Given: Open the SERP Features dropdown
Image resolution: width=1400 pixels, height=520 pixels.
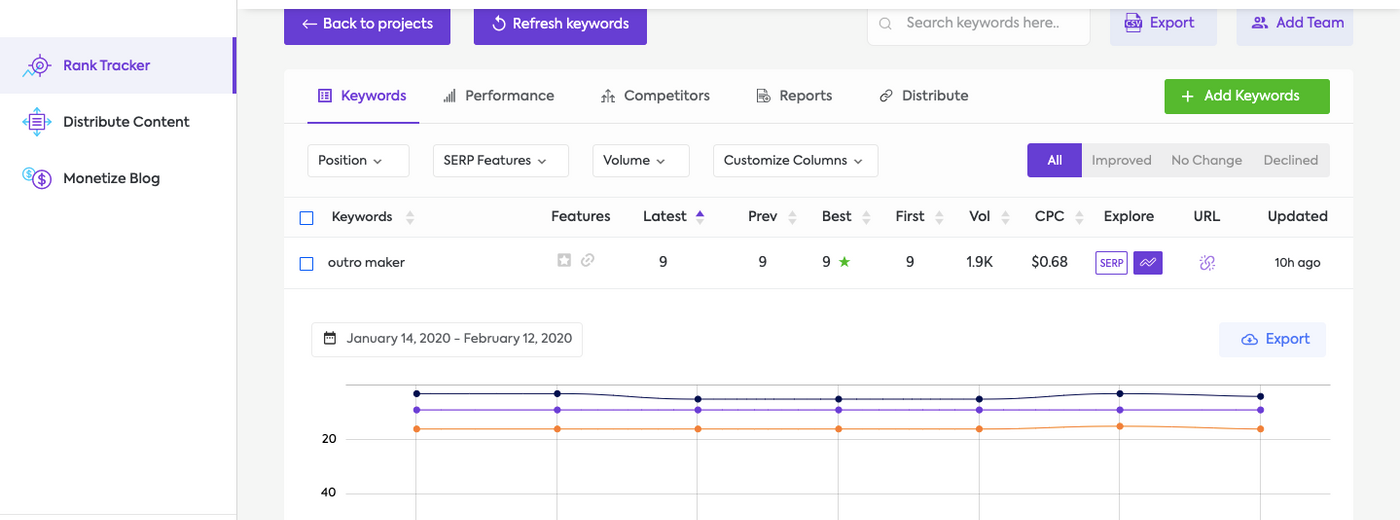Looking at the screenshot, I should (x=500, y=160).
